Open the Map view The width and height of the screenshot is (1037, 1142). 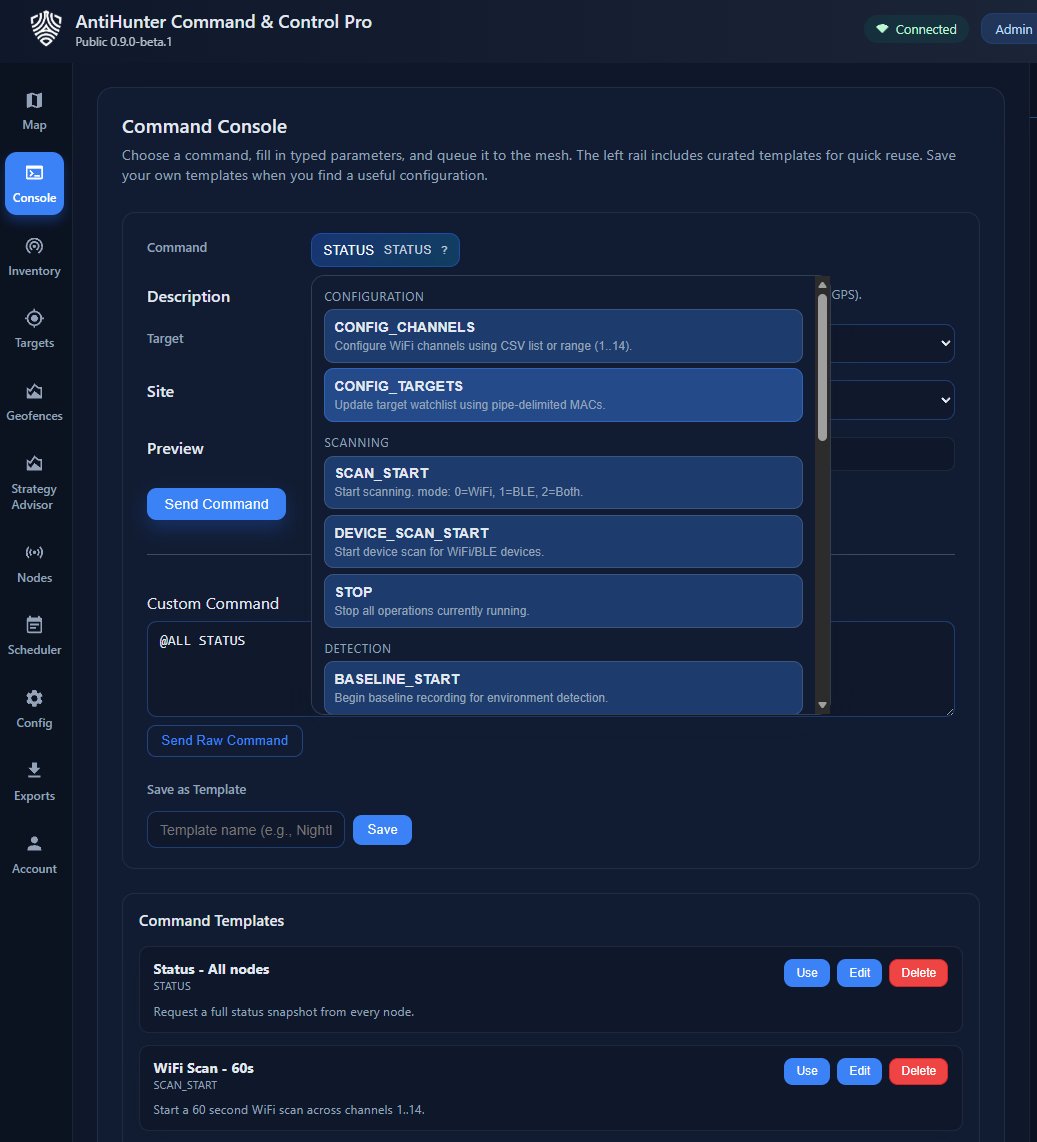tap(34, 110)
